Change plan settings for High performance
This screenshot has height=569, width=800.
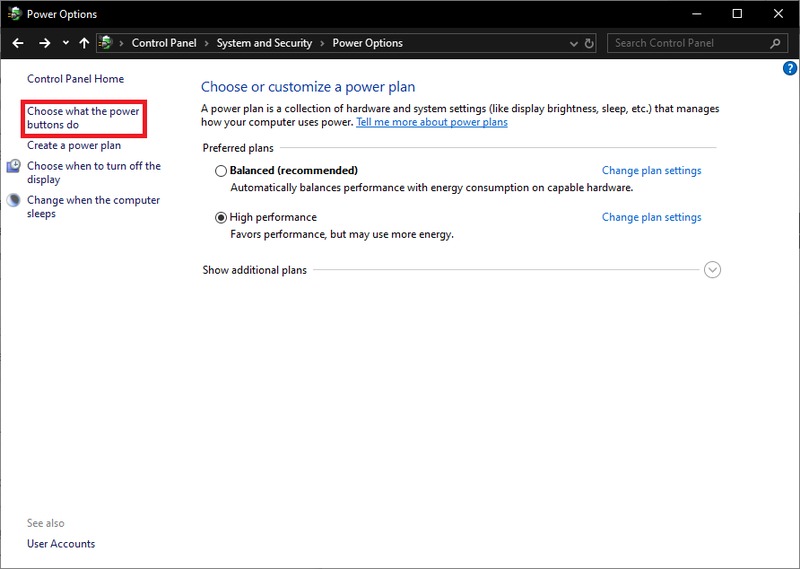[x=652, y=217]
